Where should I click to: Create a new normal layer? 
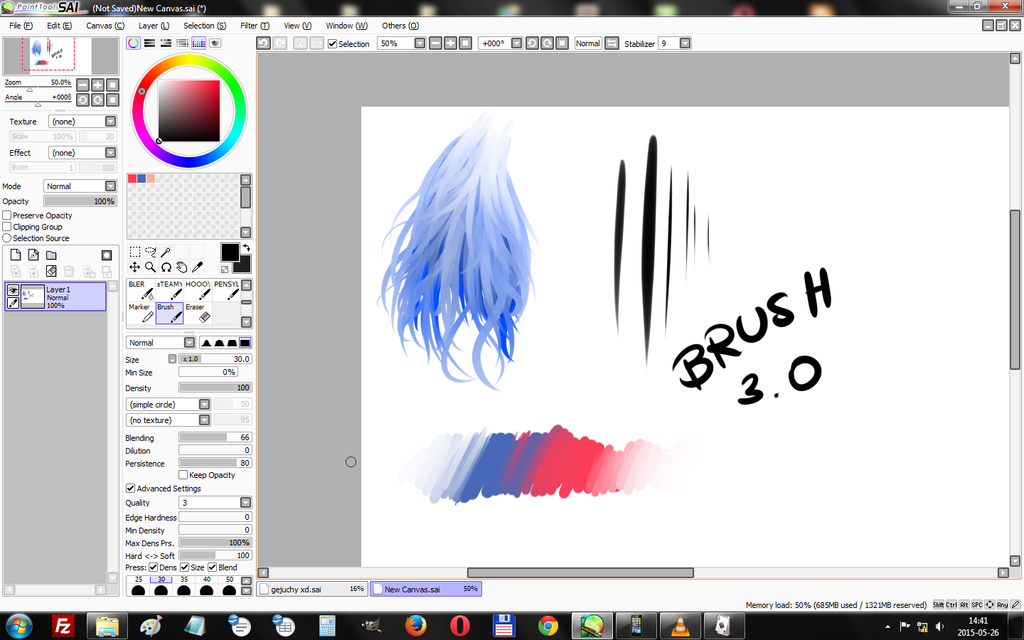(x=16, y=255)
